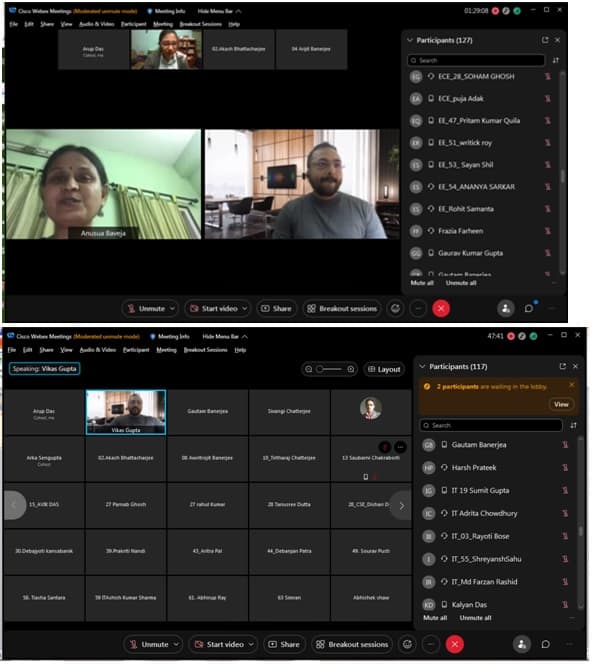Viewport: 593px width, 668px height.
Task: Click zoom out magnifier beside Layout slider
Action: (x=309, y=369)
